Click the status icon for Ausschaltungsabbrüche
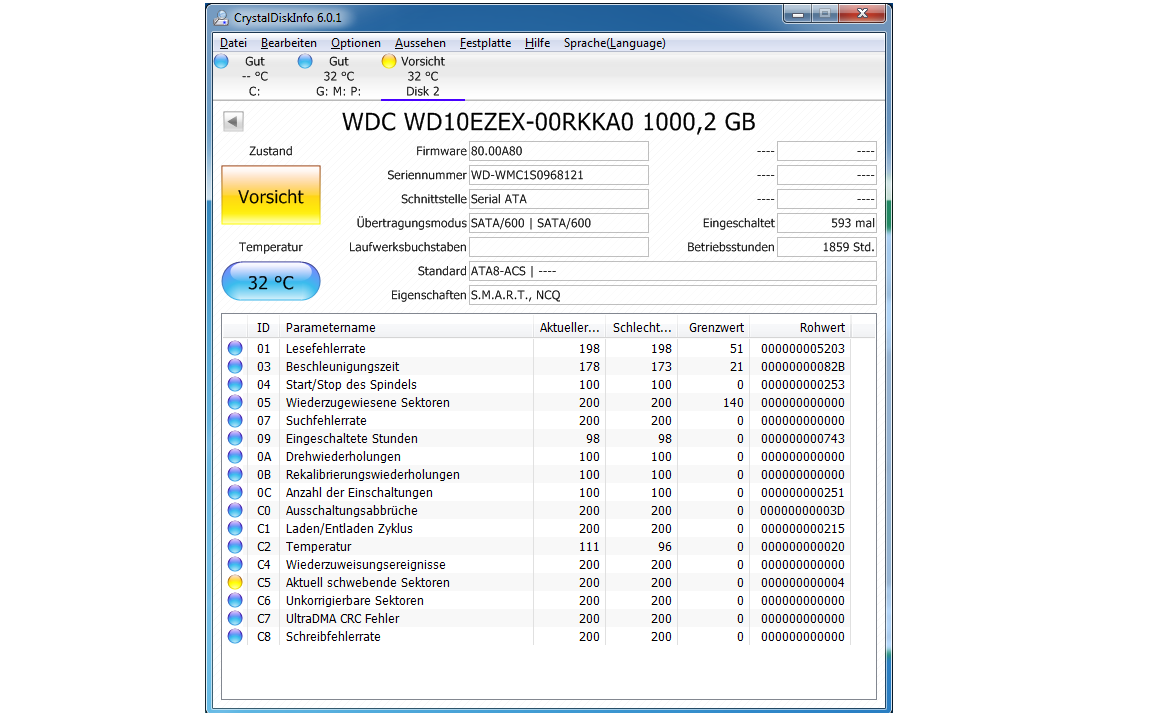Image resolution: width=1152 pixels, height=713 pixels. [235, 510]
